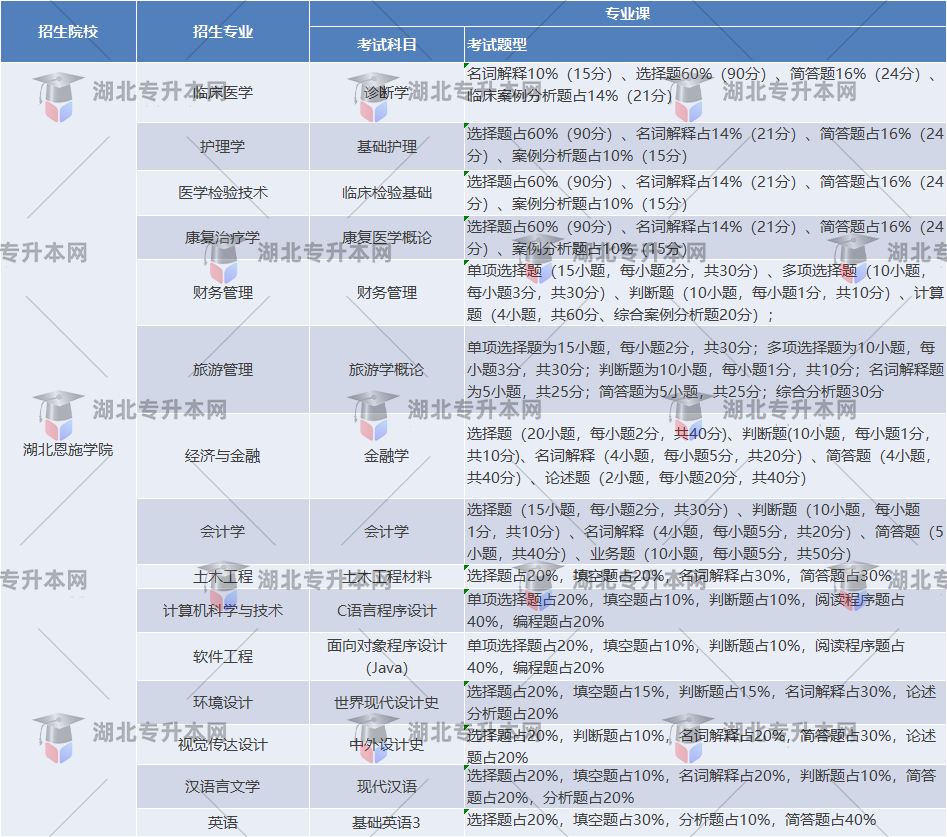Select the 环境设计 major cell

pyautogui.click(x=223, y=702)
